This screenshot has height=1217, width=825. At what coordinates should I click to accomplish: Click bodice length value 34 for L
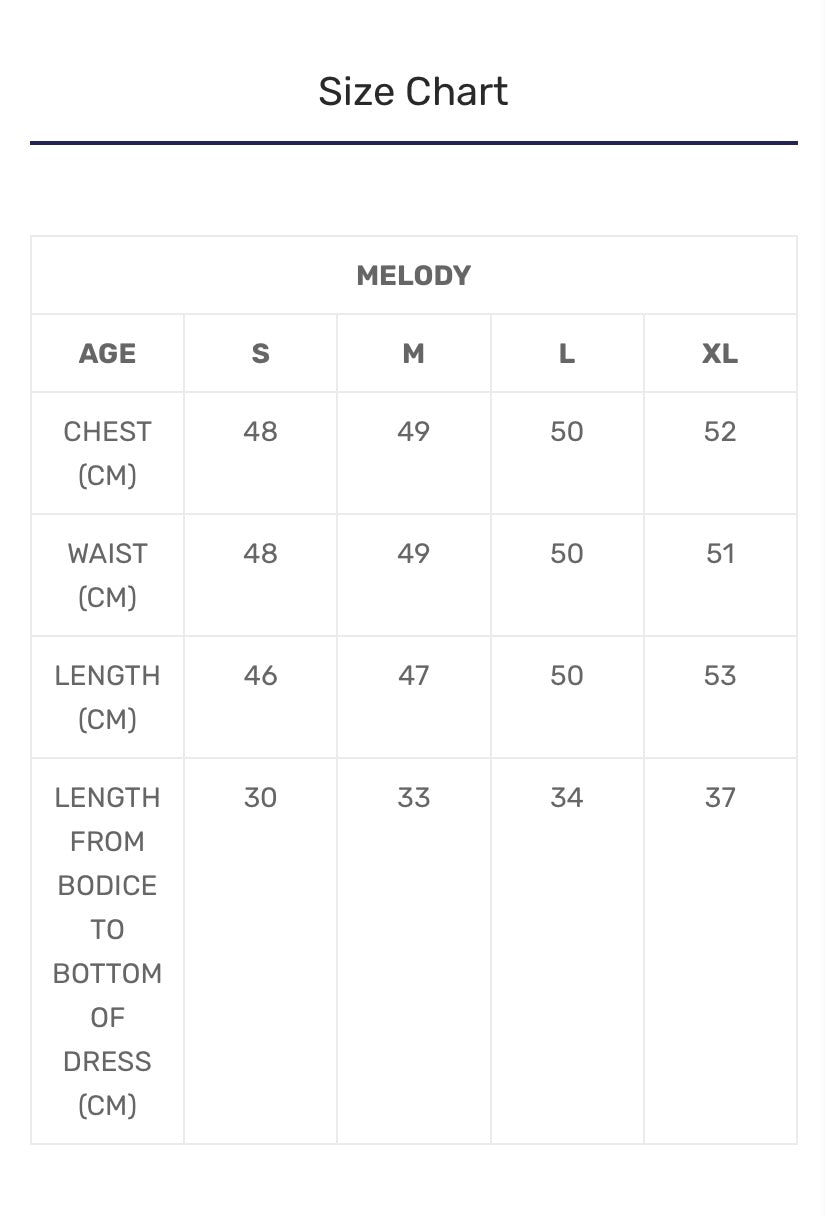[566, 798]
